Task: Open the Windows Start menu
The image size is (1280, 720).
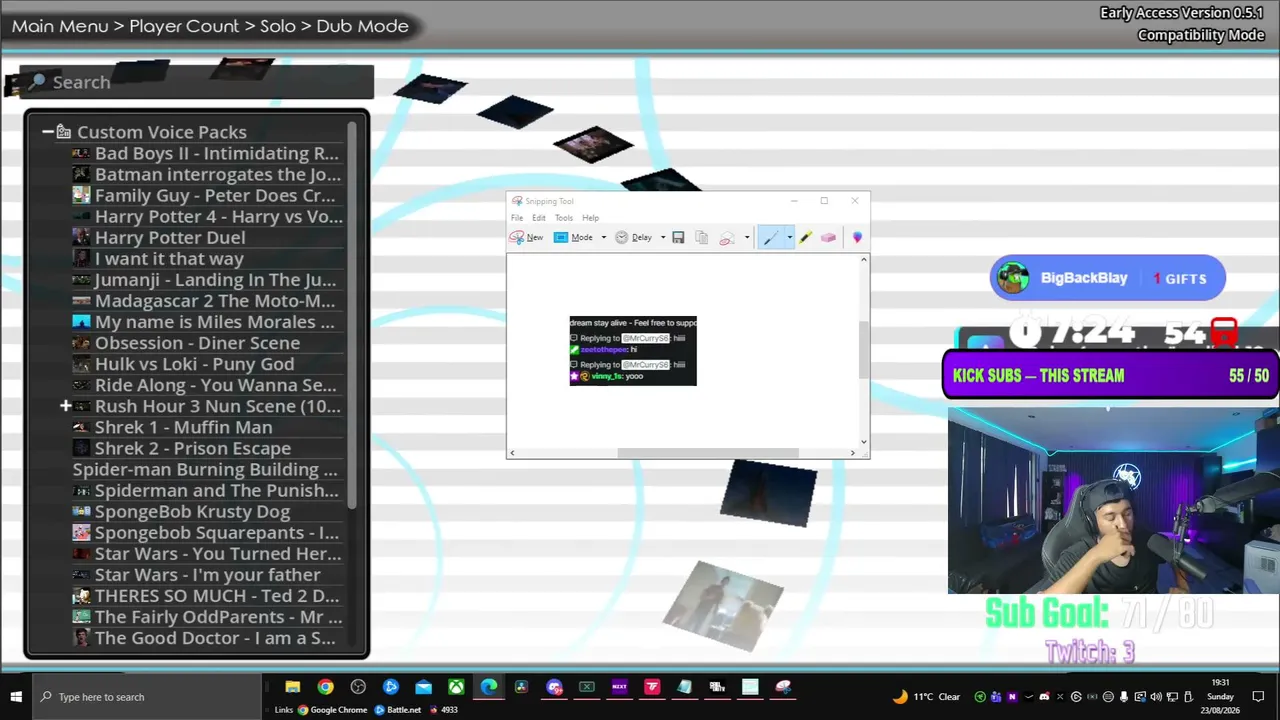Action: (x=16, y=696)
